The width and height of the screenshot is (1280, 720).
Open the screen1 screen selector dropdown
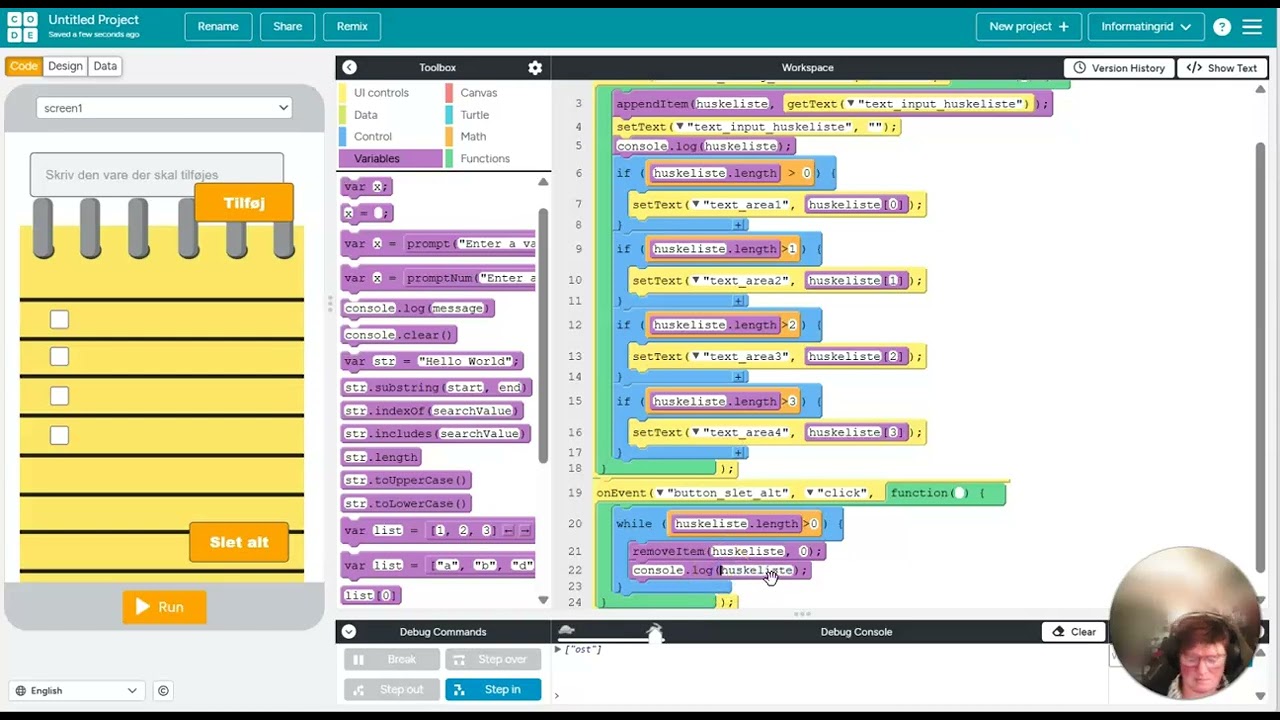[x=165, y=108]
